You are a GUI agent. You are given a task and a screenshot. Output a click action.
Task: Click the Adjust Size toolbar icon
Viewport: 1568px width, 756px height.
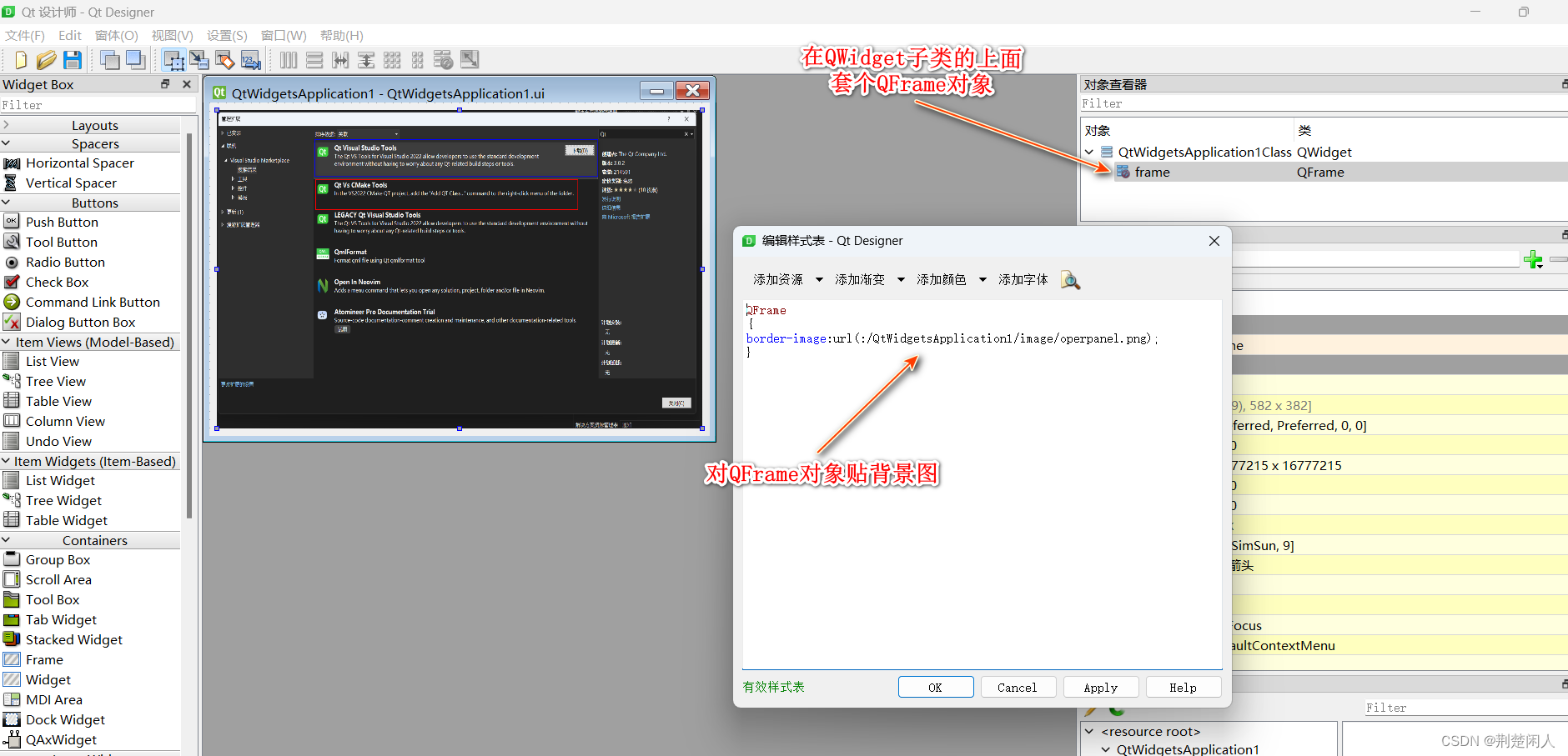click(x=470, y=60)
